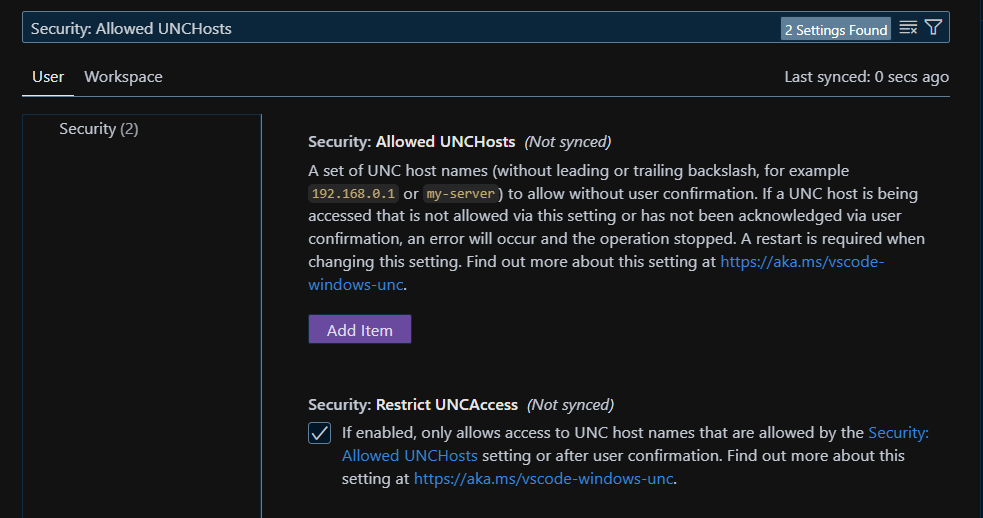The image size is (983, 518).
Task: Switch to the Workspace settings tab
Action: point(123,77)
